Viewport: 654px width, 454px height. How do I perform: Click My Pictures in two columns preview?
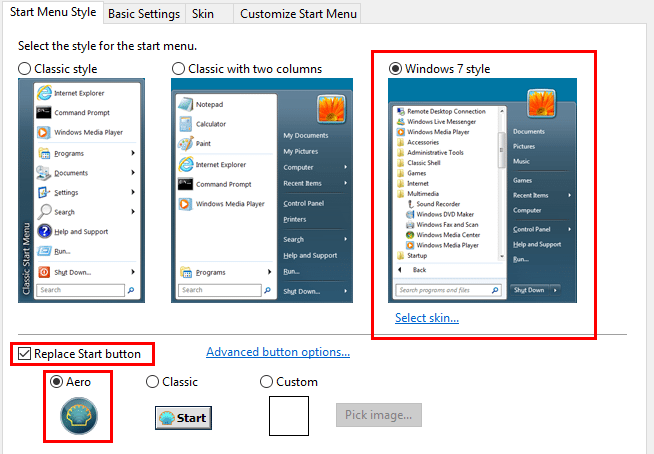tap(301, 151)
